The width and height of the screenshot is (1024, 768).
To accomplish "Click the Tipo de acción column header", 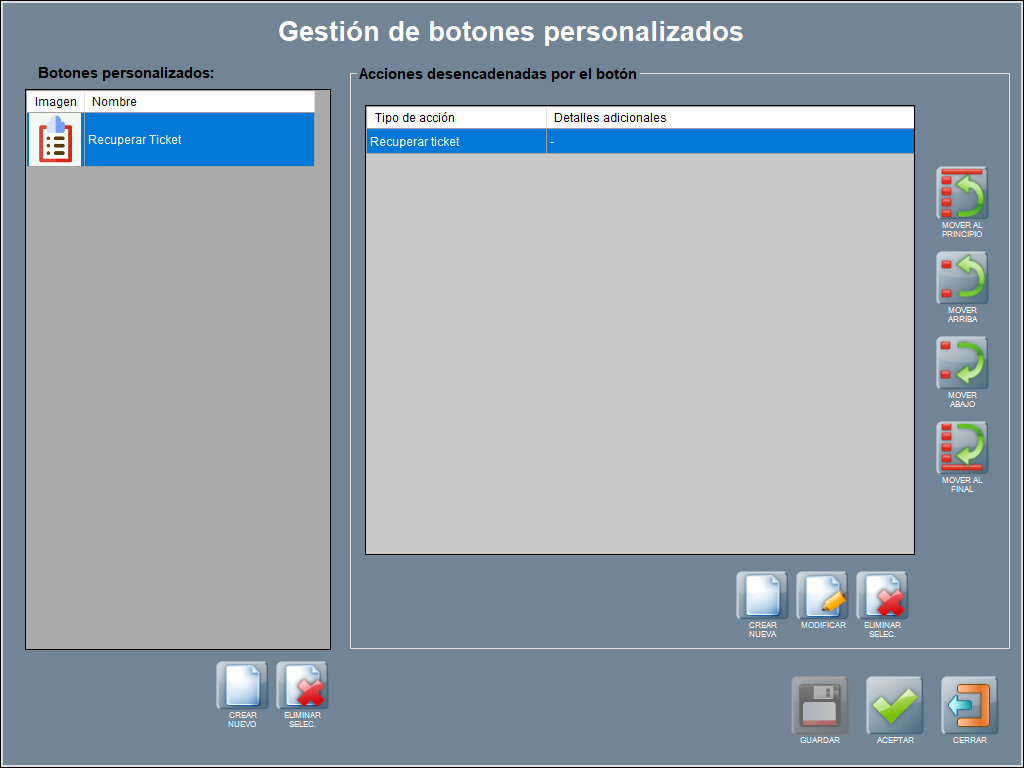I will click(456, 118).
